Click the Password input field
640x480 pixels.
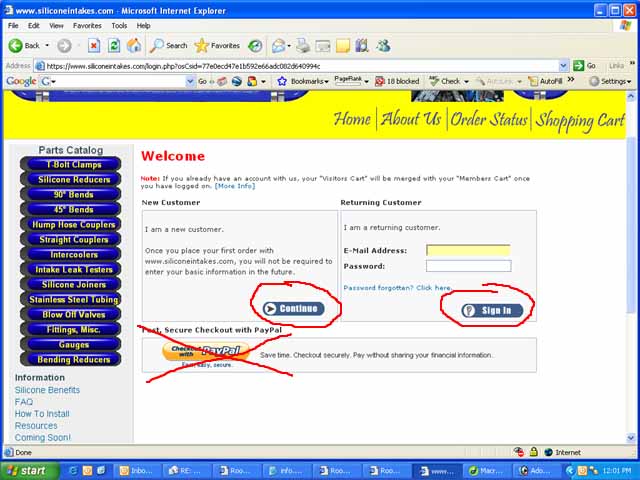point(468,266)
